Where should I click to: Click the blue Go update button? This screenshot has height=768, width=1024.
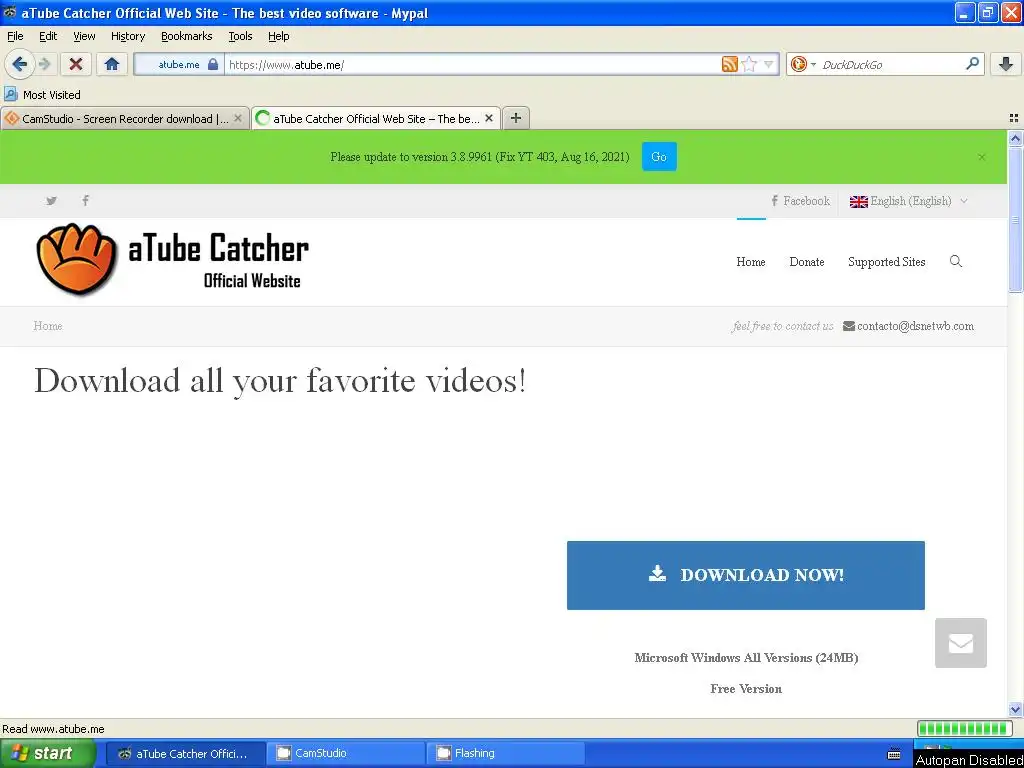click(659, 157)
